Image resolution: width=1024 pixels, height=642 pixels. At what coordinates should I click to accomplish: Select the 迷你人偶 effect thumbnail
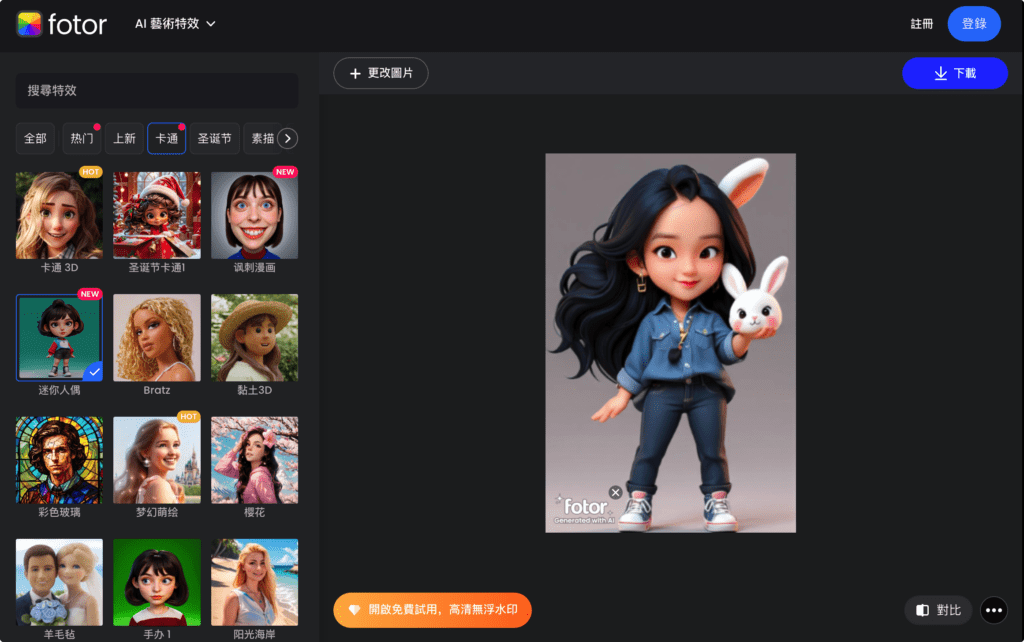59,338
